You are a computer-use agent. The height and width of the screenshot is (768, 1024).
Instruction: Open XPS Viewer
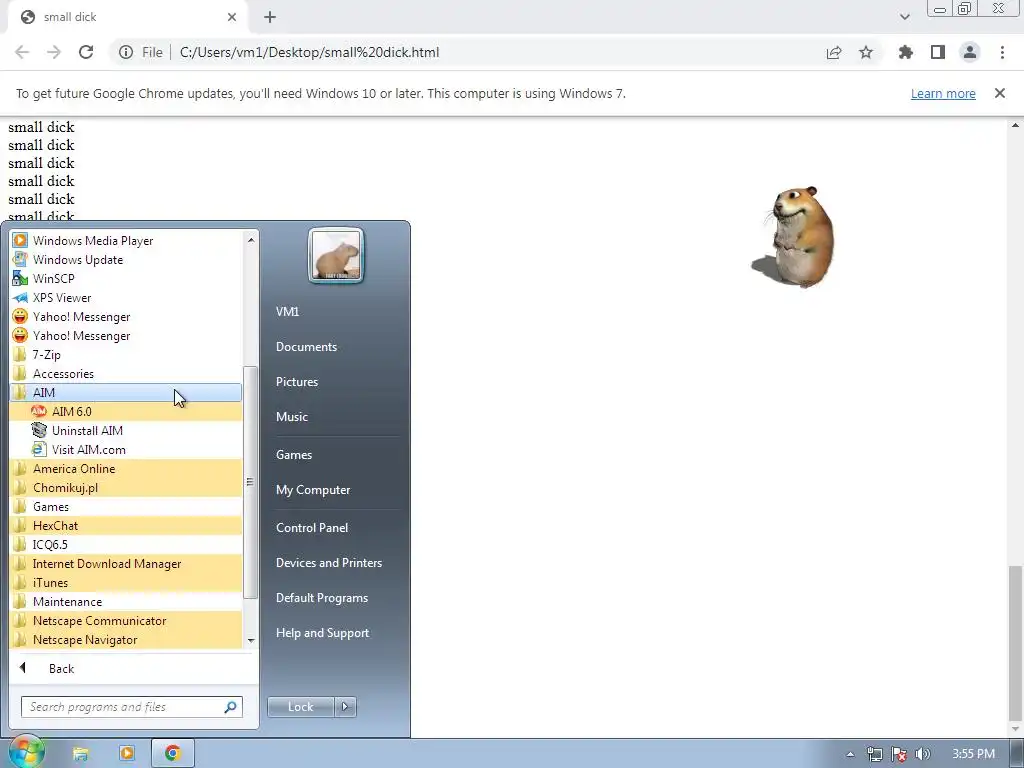tap(125, 298)
